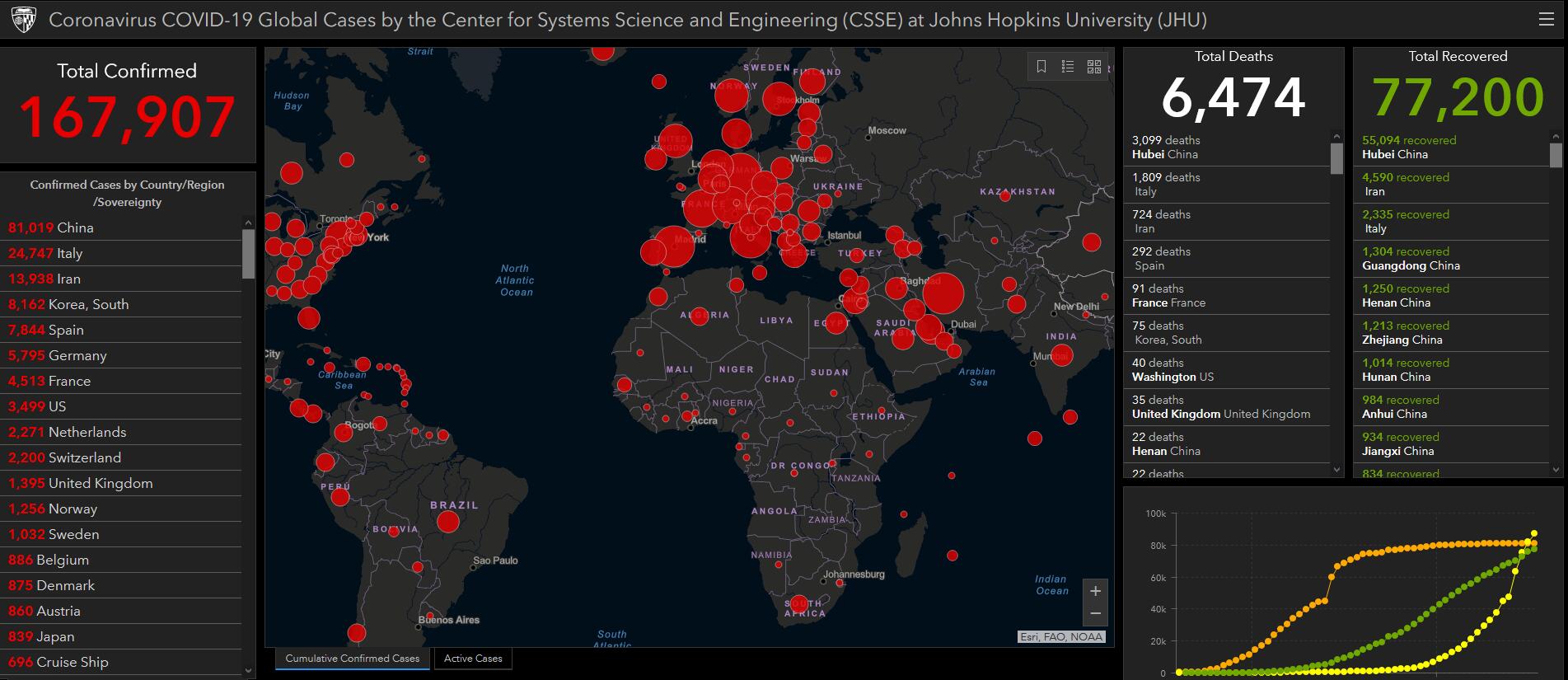Select China in the confirmed cases list
The width and height of the screenshot is (1568, 680).
pos(121,227)
